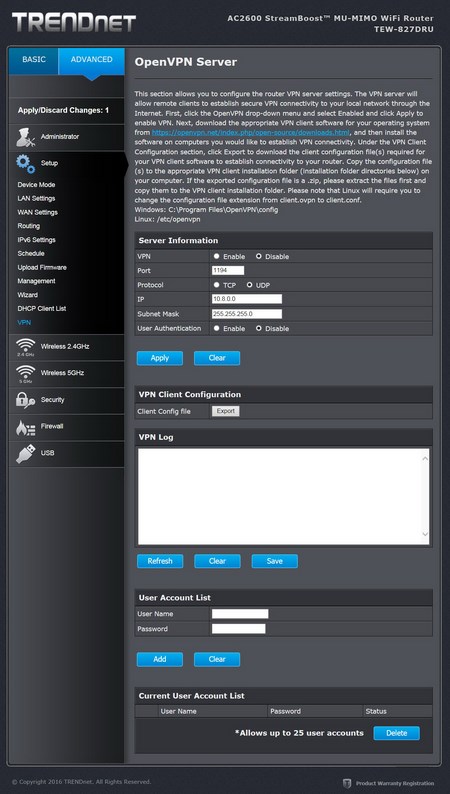Viewport: 450px width, 794px height.
Task: Follow the openvpn.net downloads link
Action: pos(251,132)
